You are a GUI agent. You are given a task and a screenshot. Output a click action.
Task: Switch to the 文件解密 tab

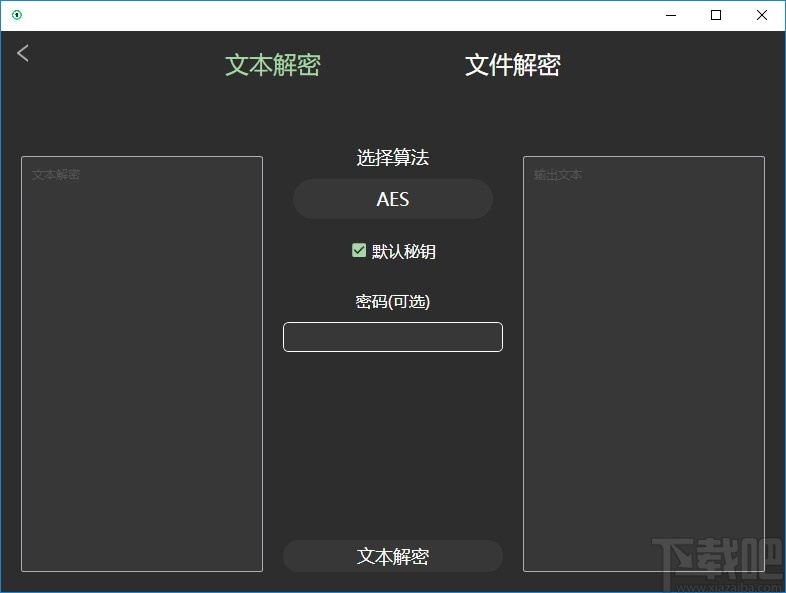(512, 65)
